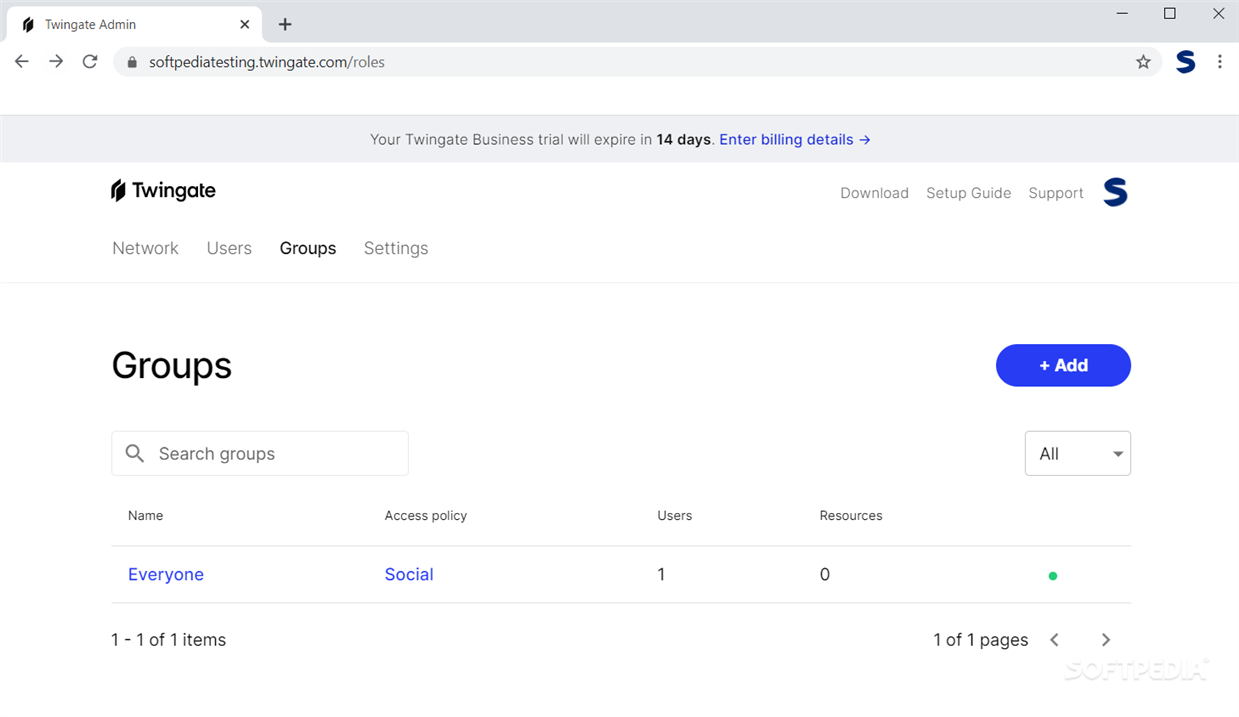Screen dimensions: 1239x717
Task: Minimize the Chrome window
Action: point(1123,14)
